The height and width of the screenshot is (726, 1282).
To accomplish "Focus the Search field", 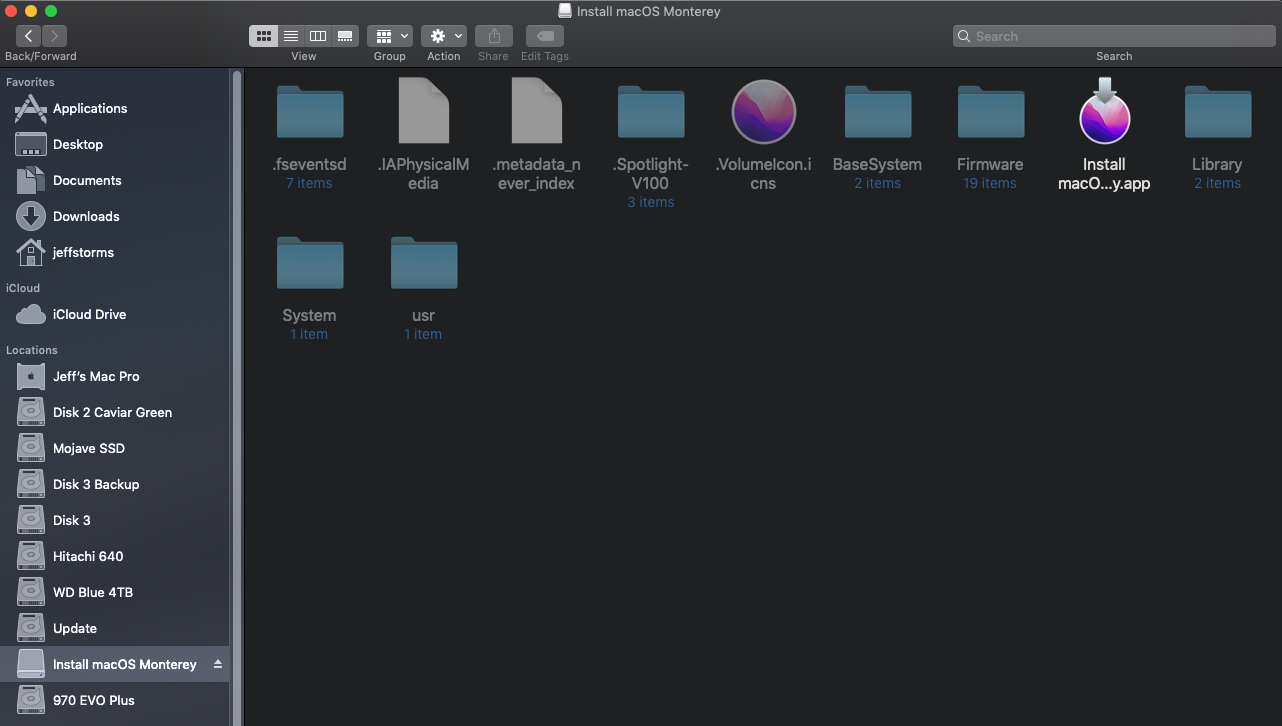I will [1114, 36].
